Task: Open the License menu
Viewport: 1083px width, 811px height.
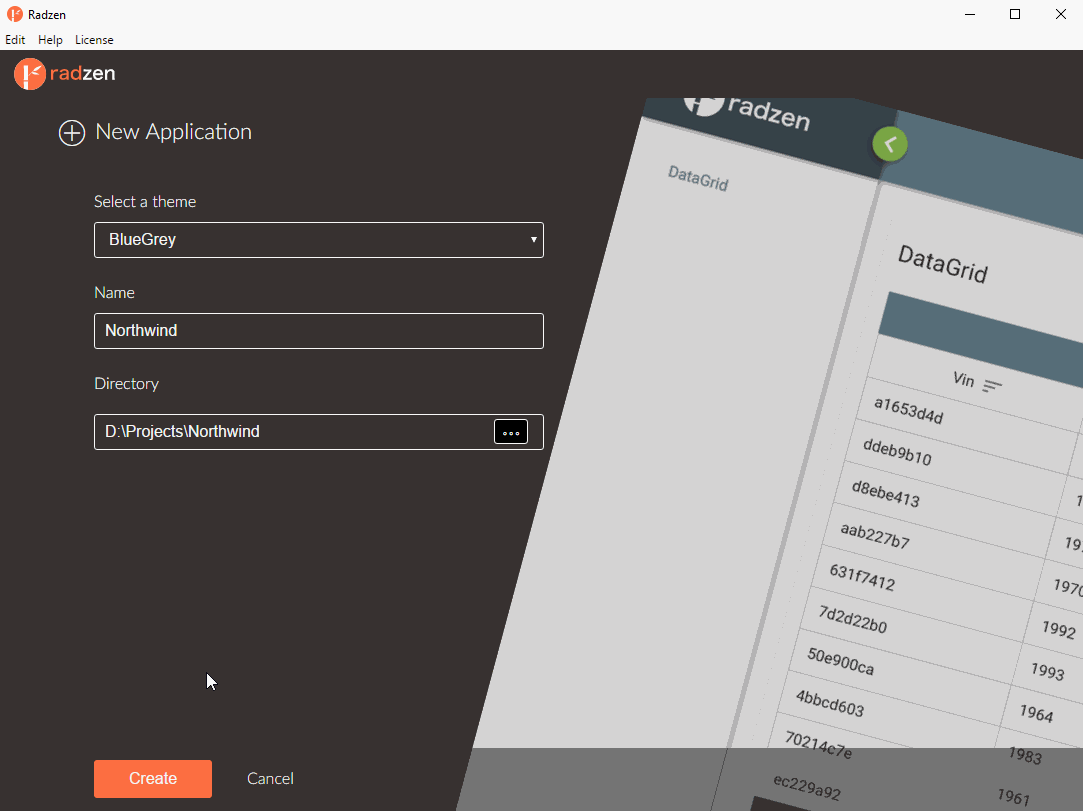Action: 94,39
